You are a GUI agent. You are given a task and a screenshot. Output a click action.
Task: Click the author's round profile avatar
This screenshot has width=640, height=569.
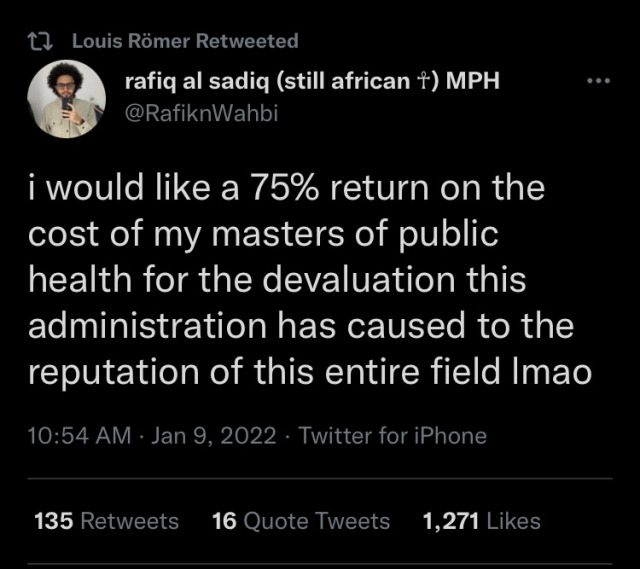click(66, 100)
